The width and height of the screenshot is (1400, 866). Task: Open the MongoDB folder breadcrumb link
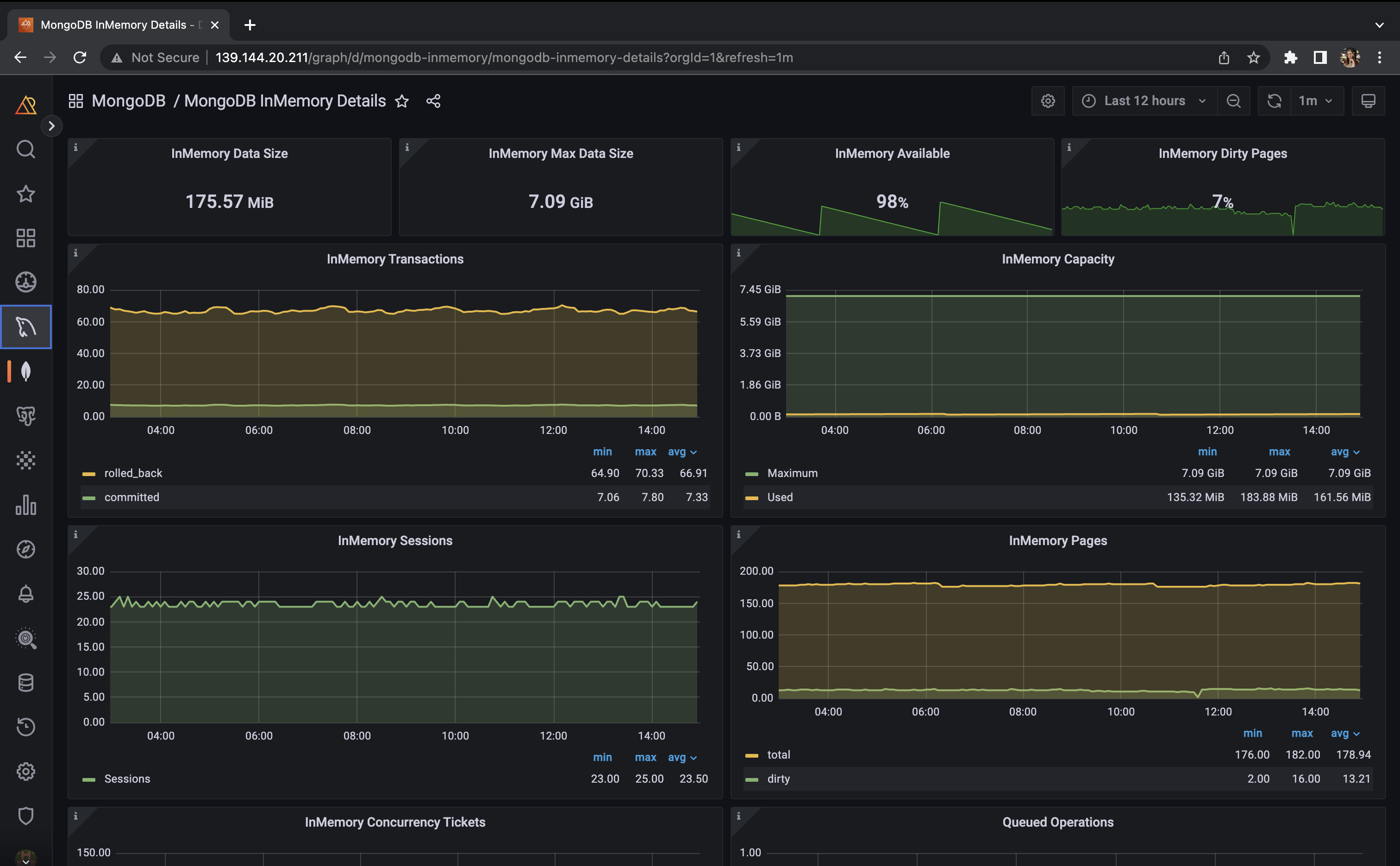(x=128, y=101)
